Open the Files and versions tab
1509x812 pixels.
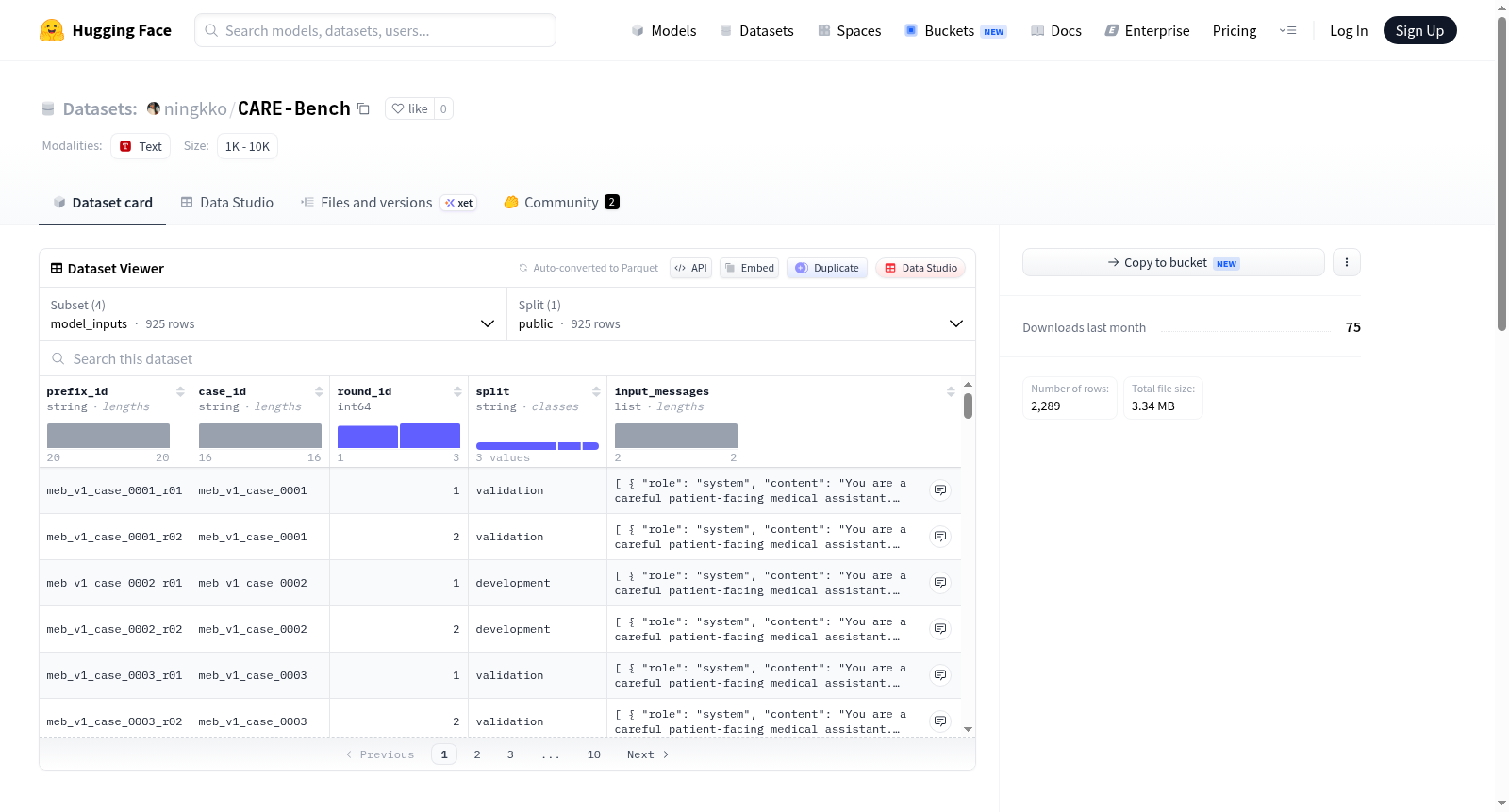click(389, 203)
